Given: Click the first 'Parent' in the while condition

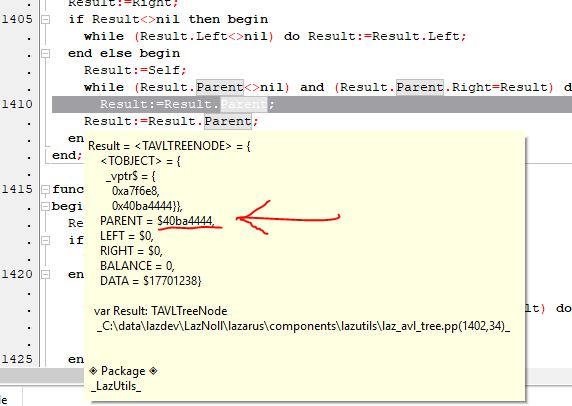Looking at the screenshot, I should click(x=220, y=87).
